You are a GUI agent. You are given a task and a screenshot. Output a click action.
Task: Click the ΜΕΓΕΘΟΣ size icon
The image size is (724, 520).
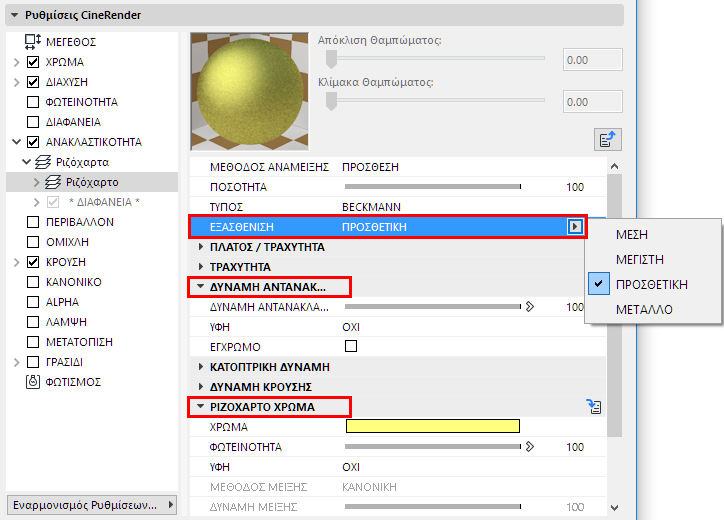pos(33,42)
